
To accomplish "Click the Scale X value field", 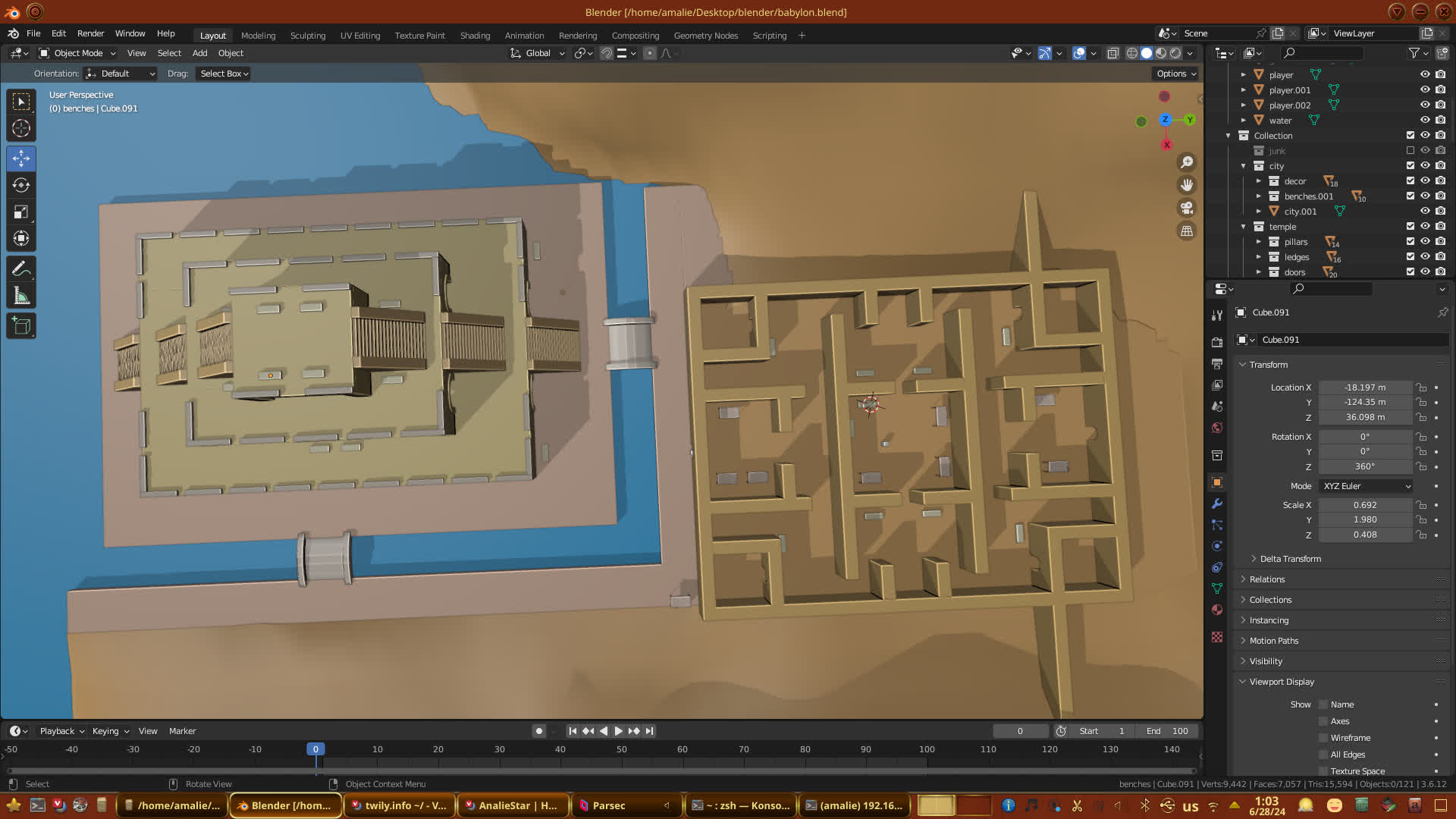I will coord(1364,505).
